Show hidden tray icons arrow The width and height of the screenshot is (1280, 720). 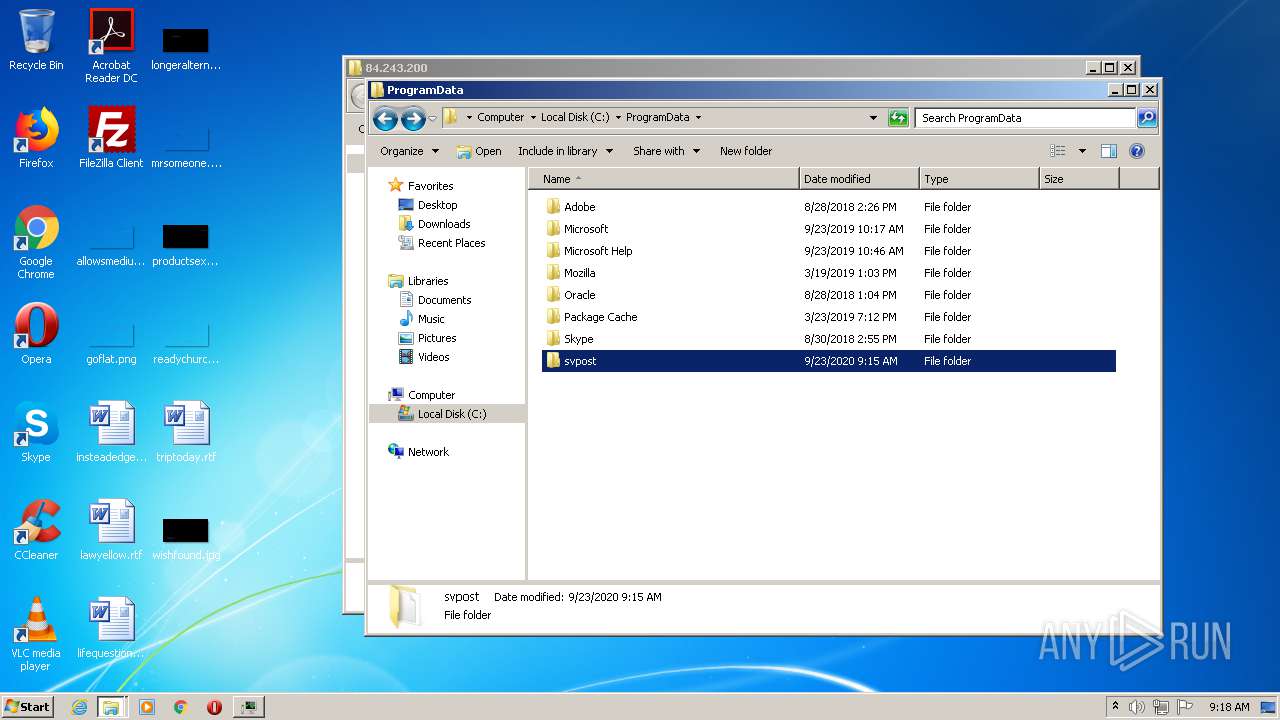click(1116, 707)
